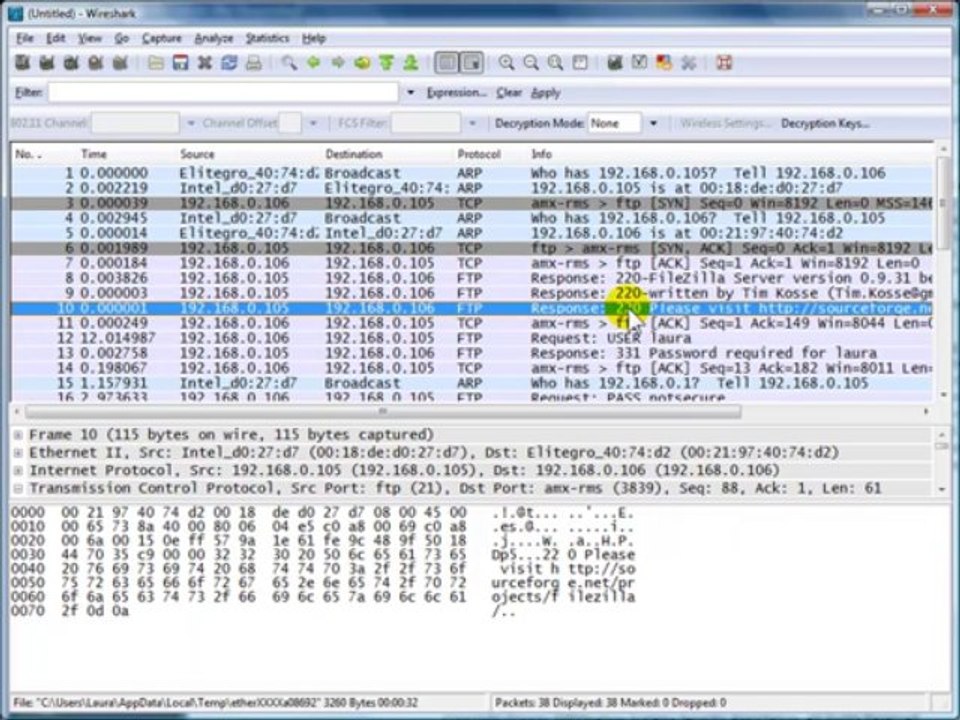
Task: Go to packet number icon
Action: coord(362,62)
